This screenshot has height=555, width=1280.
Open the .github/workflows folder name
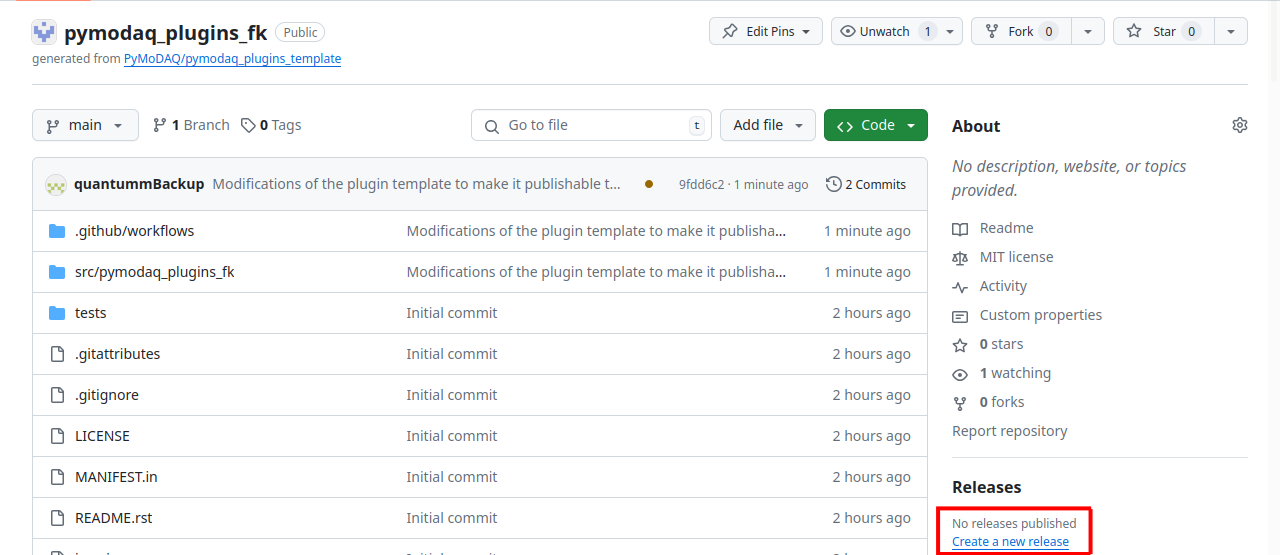click(x=135, y=231)
